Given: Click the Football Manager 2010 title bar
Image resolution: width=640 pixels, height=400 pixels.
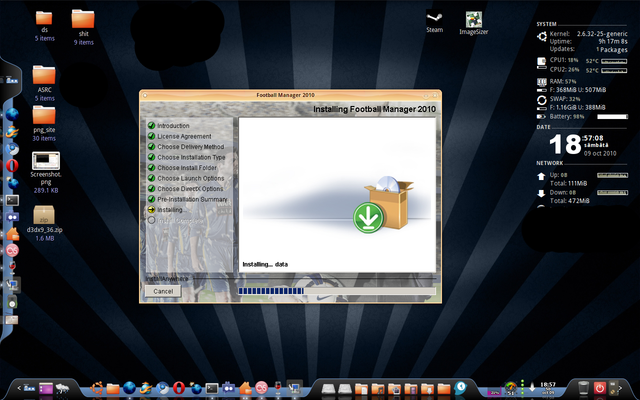Looking at the screenshot, I should pos(290,95).
